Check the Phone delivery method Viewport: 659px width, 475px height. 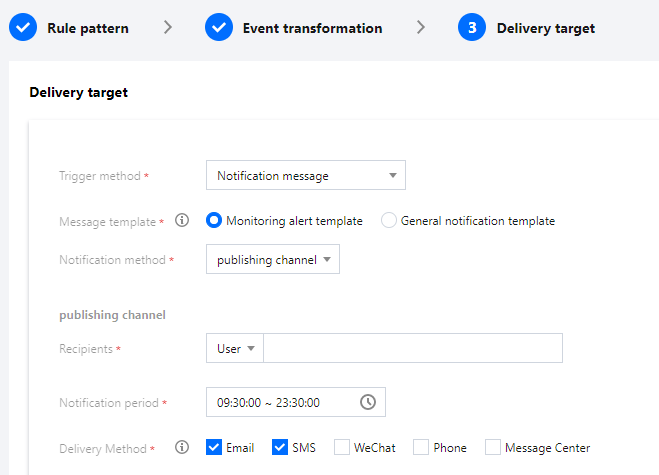click(421, 448)
